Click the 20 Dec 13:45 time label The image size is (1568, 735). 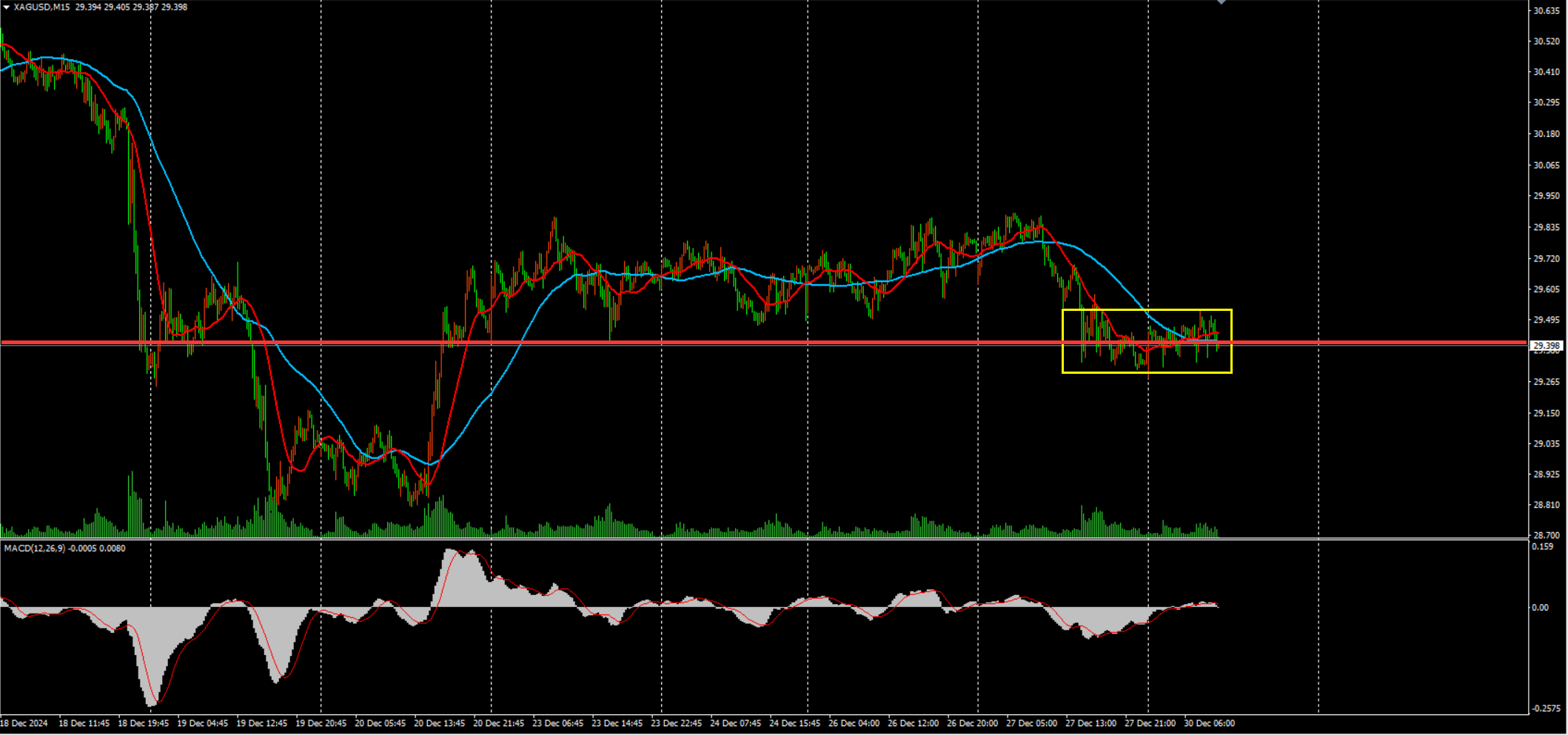point(439,724)
